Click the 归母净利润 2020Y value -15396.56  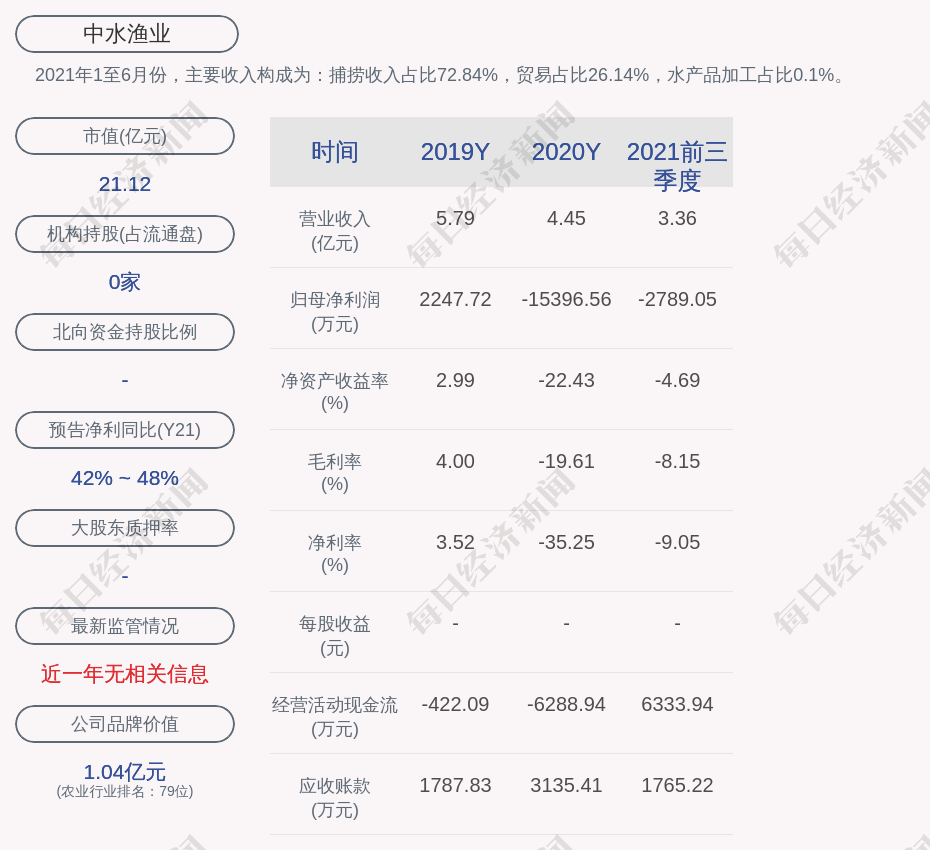[566, 299]
